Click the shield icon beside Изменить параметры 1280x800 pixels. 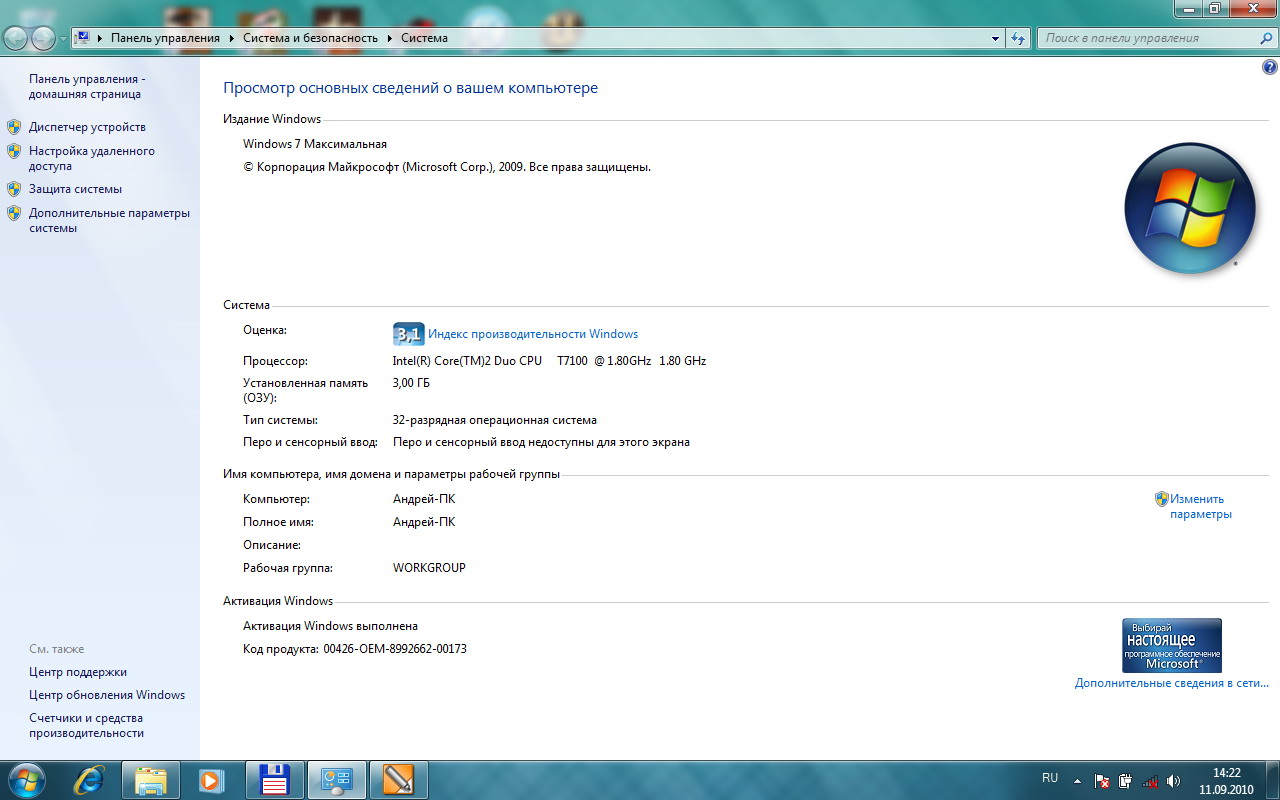point(1162,498)
